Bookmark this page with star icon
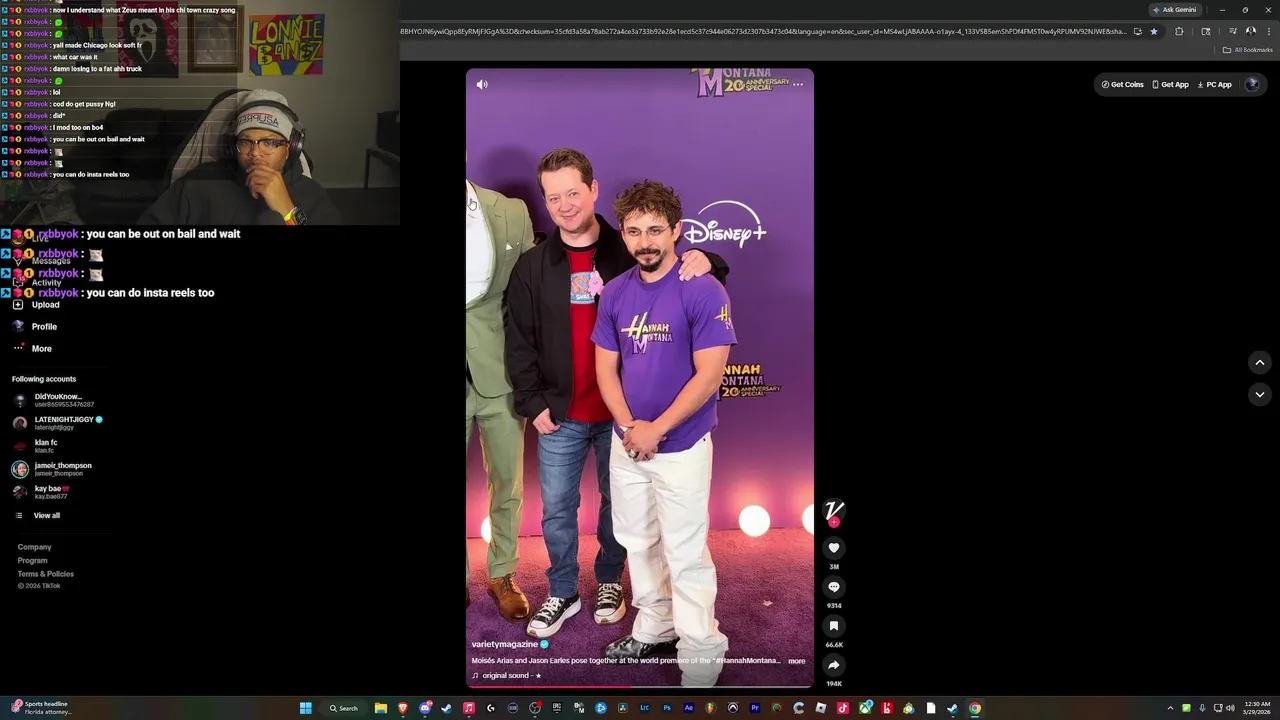The width and height of the screenshot is (1280, 720). click(x=1154, y=31)
